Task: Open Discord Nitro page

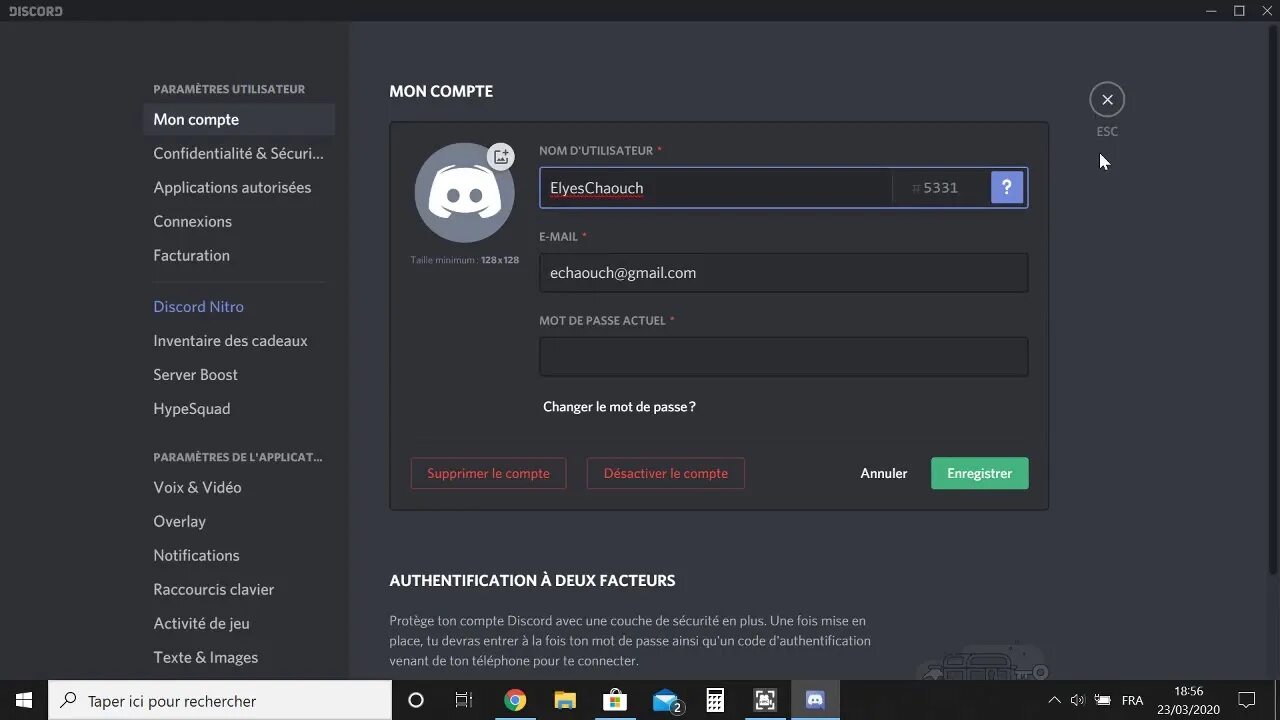Action: 239,306
